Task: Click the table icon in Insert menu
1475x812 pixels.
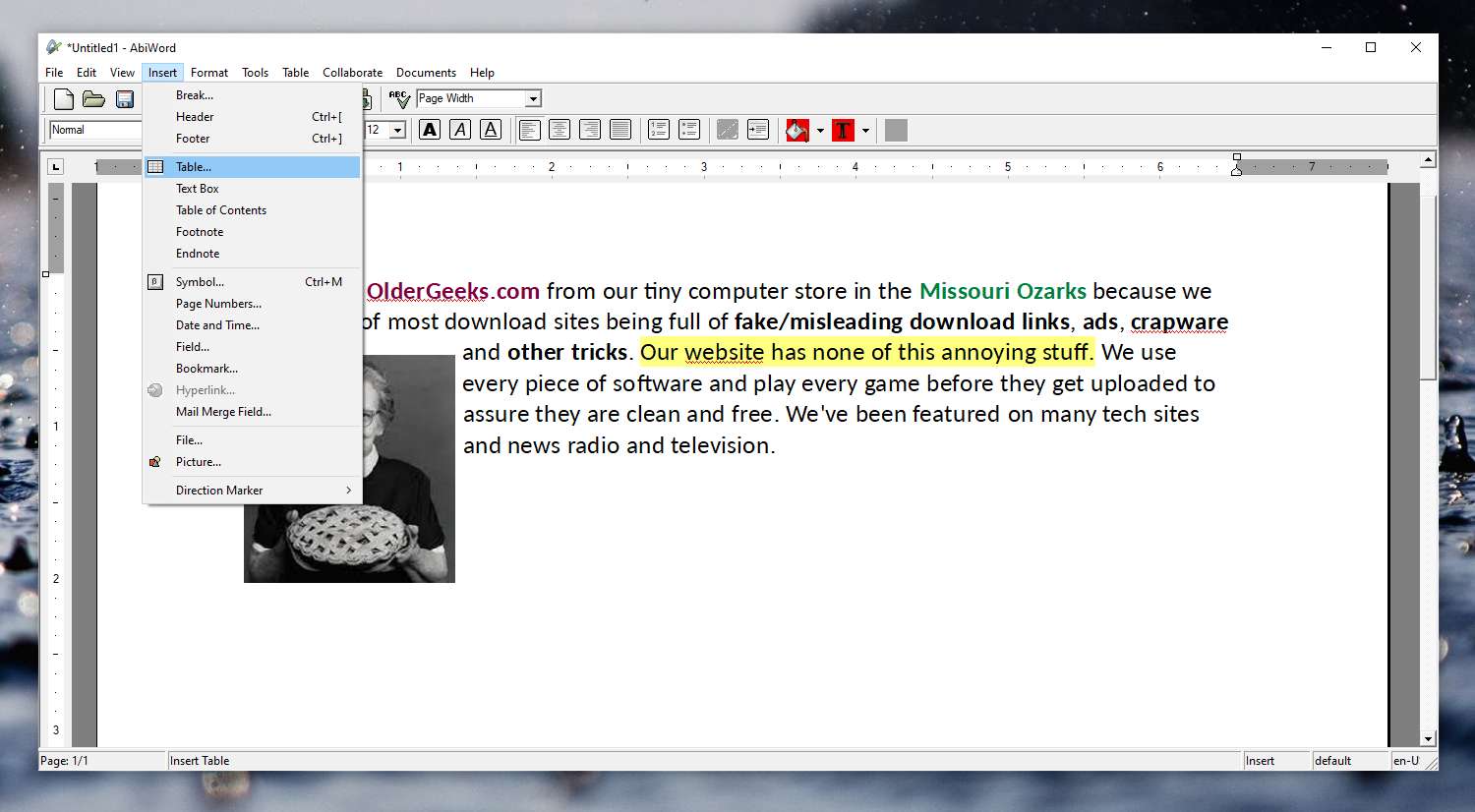Action: (x=155, y=167)
